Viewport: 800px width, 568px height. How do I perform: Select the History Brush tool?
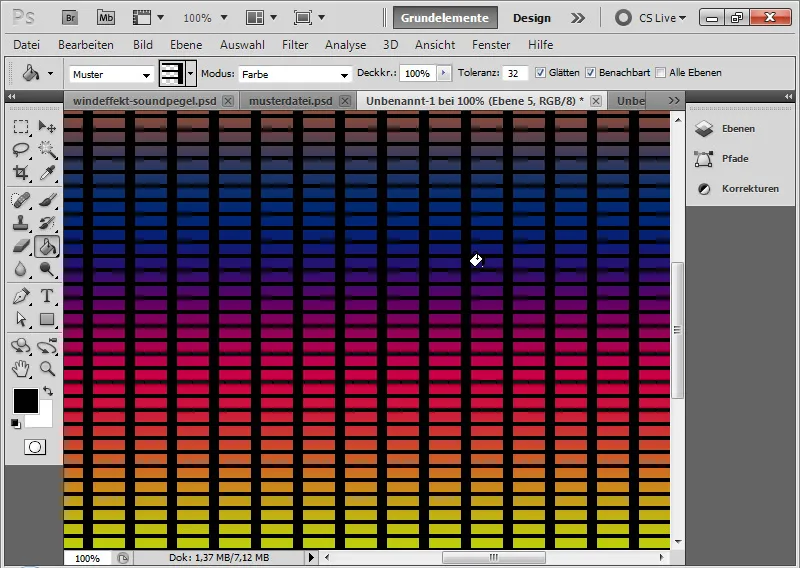(x=47, y=223)
